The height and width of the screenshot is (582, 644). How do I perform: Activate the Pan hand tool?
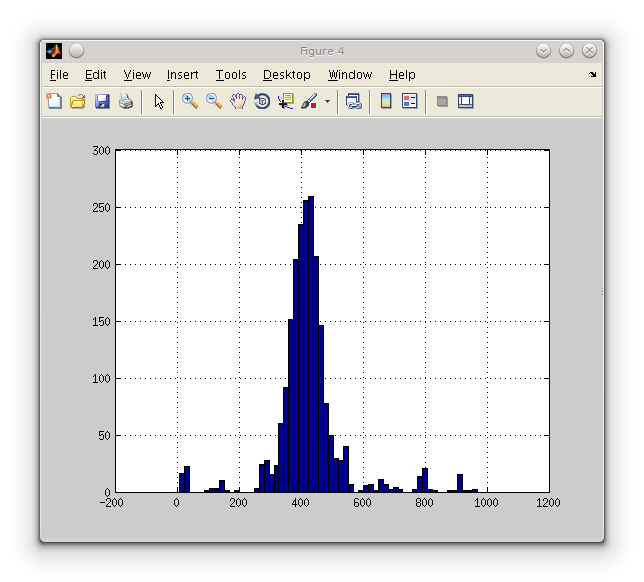238,101
